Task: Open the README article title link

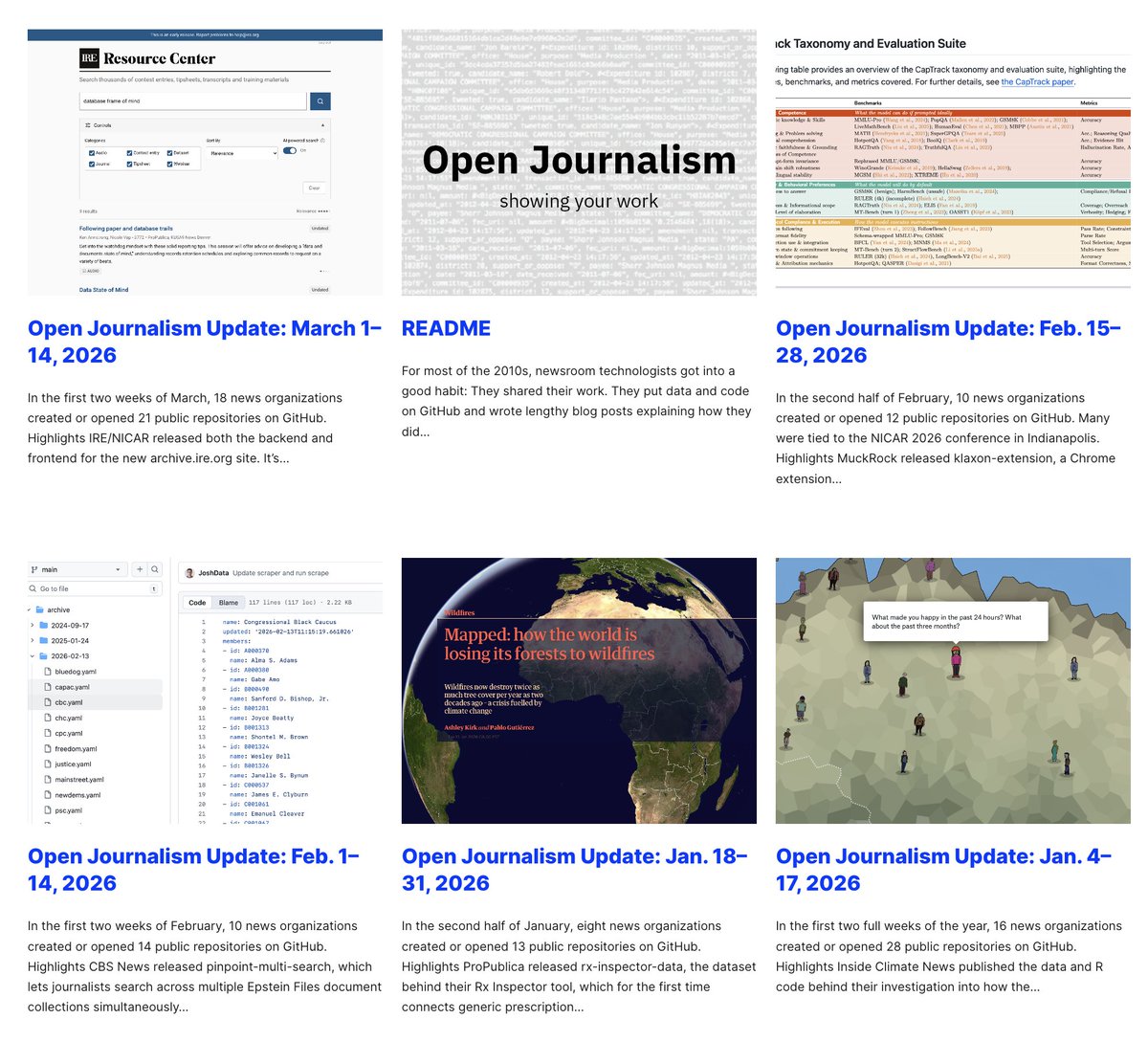Action: click(446, 328)
